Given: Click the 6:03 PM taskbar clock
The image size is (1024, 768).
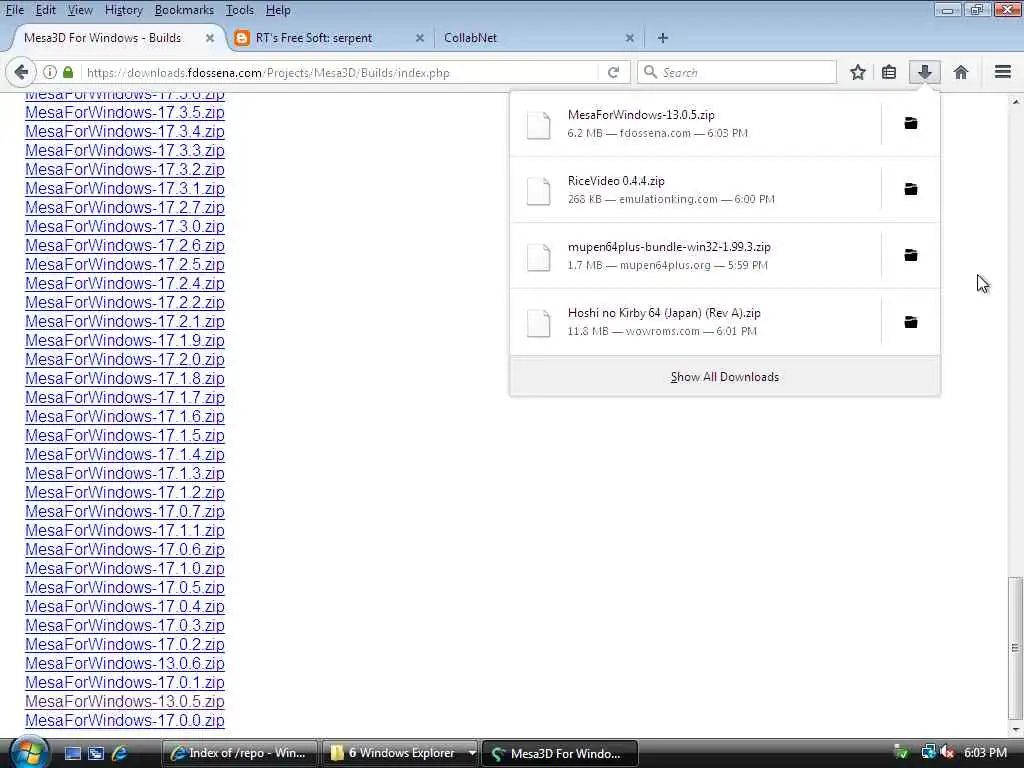Looking at the screenshot, I should [x=985, y=752].
